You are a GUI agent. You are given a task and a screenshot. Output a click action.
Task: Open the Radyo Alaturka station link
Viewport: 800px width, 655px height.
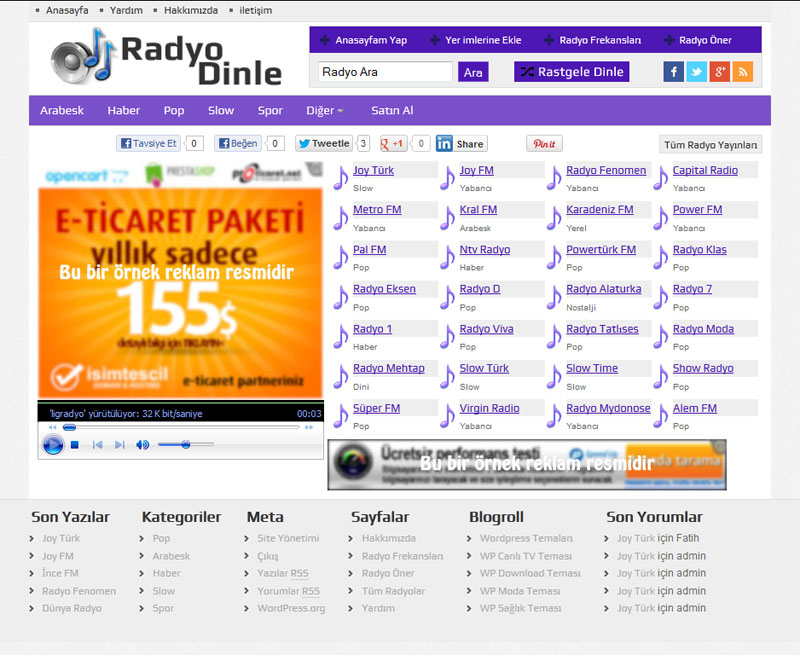(604, 289)
